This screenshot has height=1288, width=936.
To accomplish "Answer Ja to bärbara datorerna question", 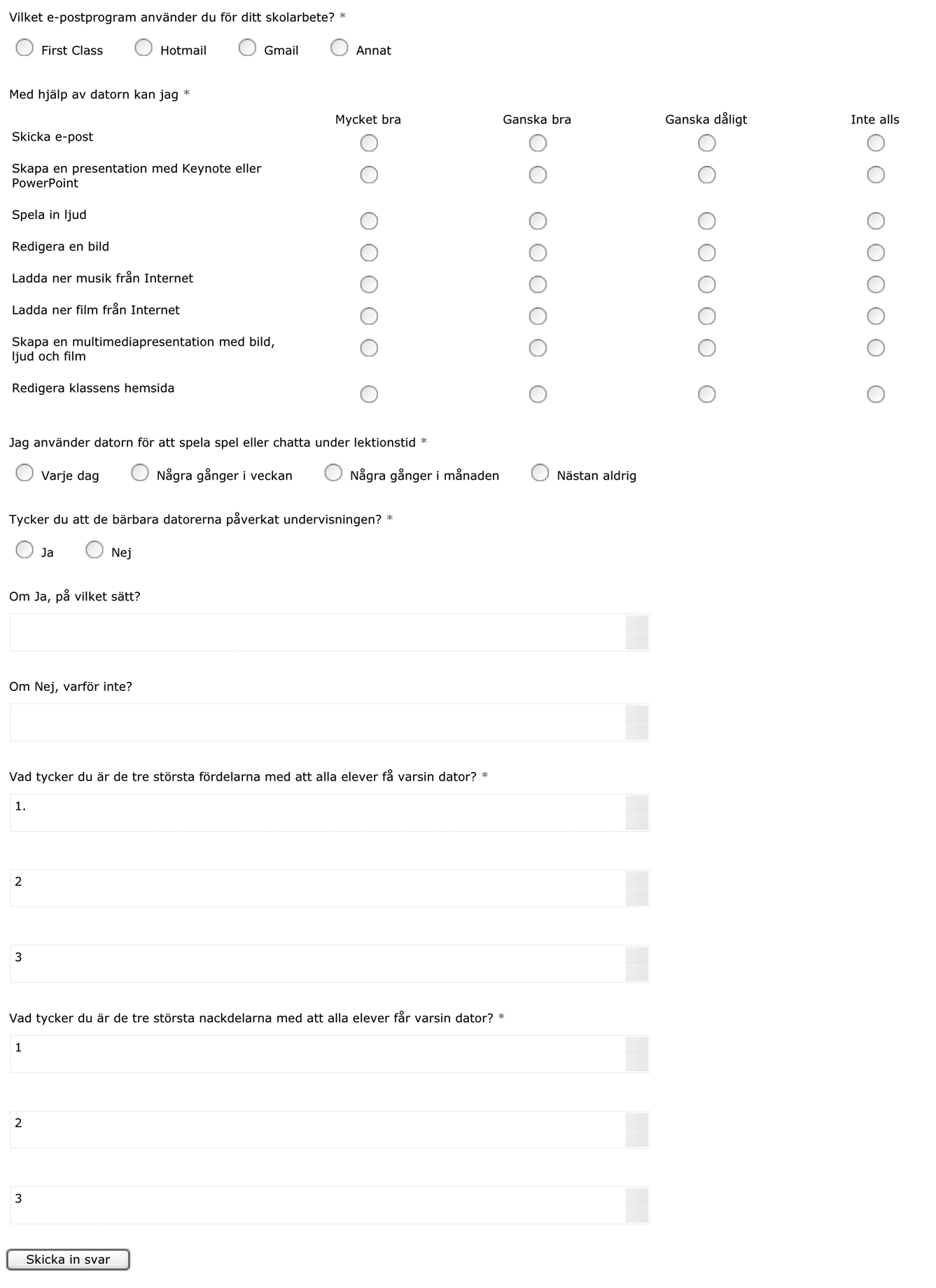I will (x=25, y=550).
